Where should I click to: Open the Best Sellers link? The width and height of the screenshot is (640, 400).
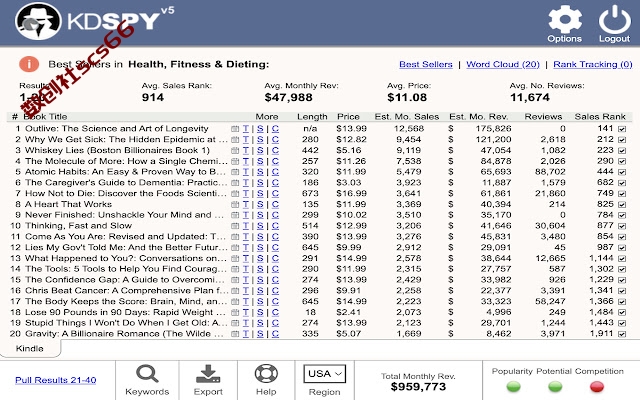click(x=426, y=64)
